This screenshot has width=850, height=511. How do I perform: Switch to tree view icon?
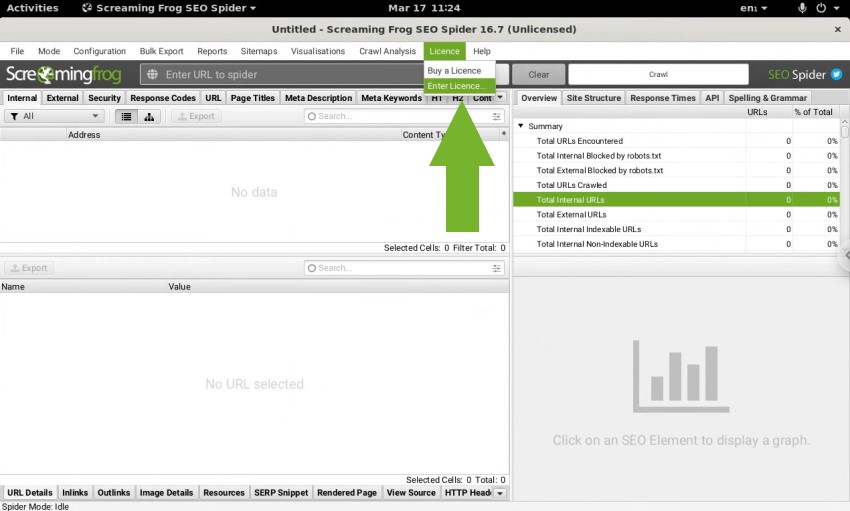coord(149,116)
